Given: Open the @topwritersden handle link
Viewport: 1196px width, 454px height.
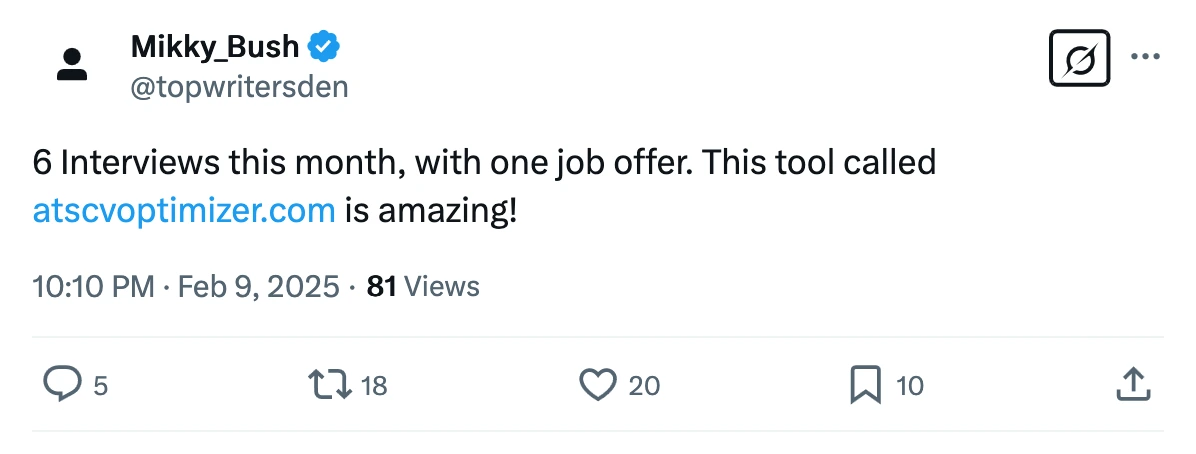Looking at the screenshot, I should pos(239,87).
